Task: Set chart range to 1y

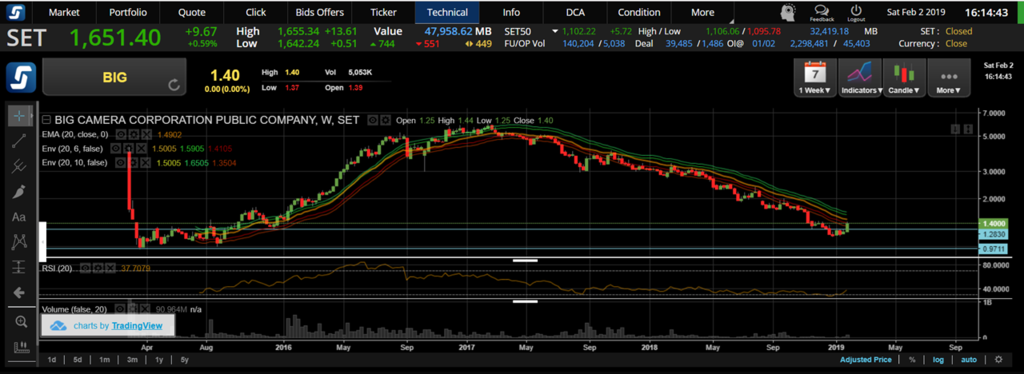Action: tap(159, 360)
